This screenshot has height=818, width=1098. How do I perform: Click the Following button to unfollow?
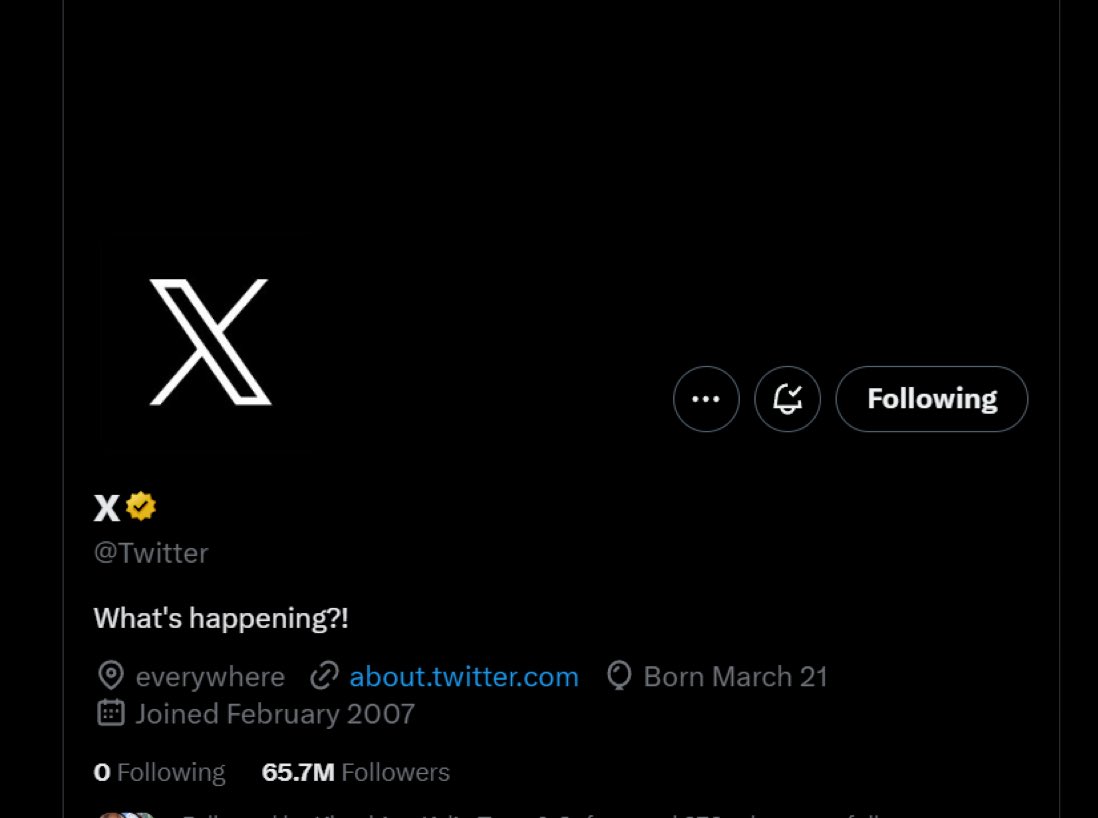click(931, 399)
